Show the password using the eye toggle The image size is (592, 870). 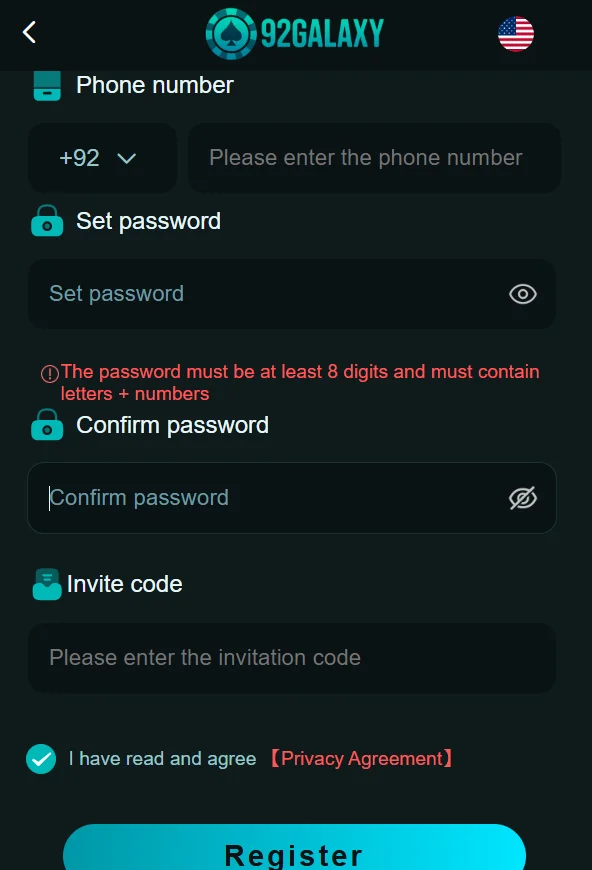pos(522,294)
